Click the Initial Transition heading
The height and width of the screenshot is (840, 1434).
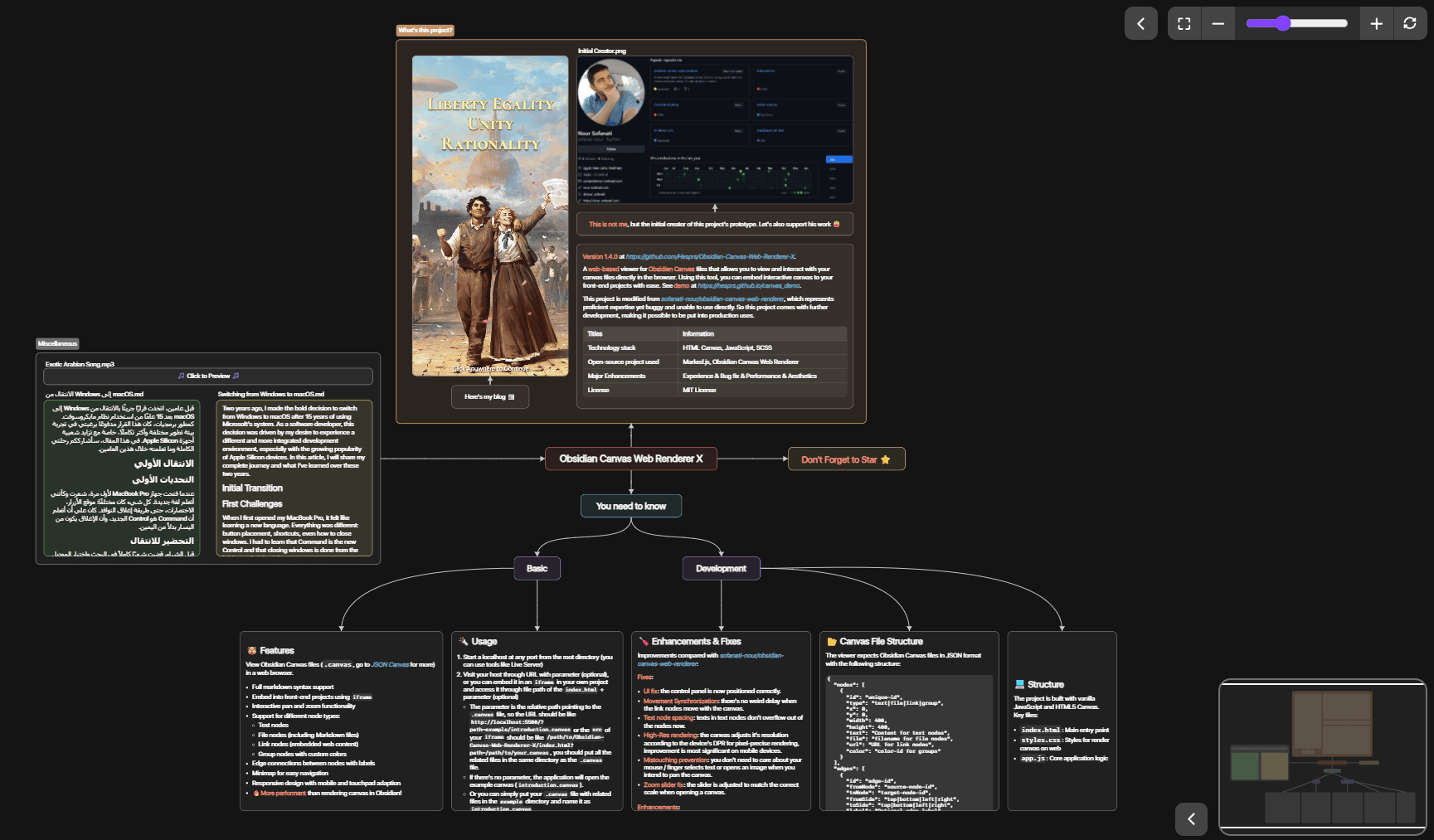252,488
